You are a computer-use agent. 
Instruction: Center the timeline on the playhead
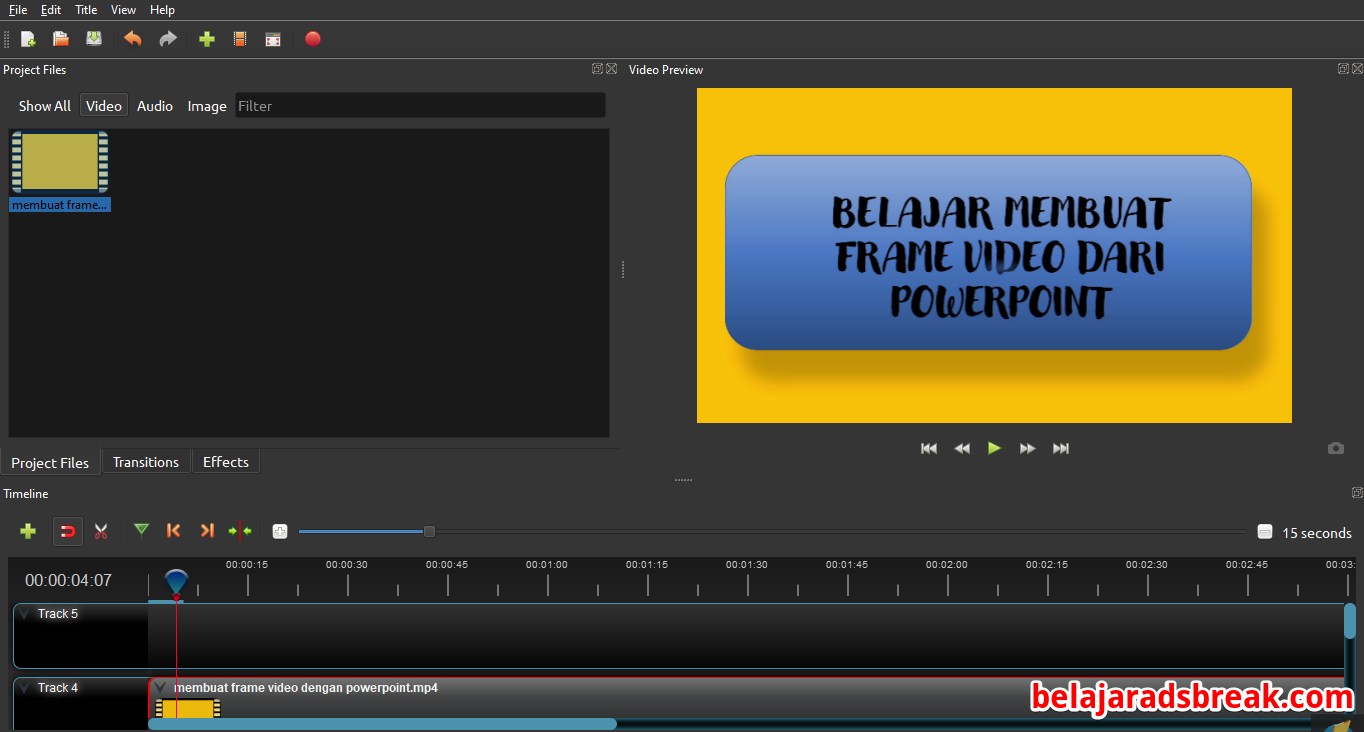(240, 531)
